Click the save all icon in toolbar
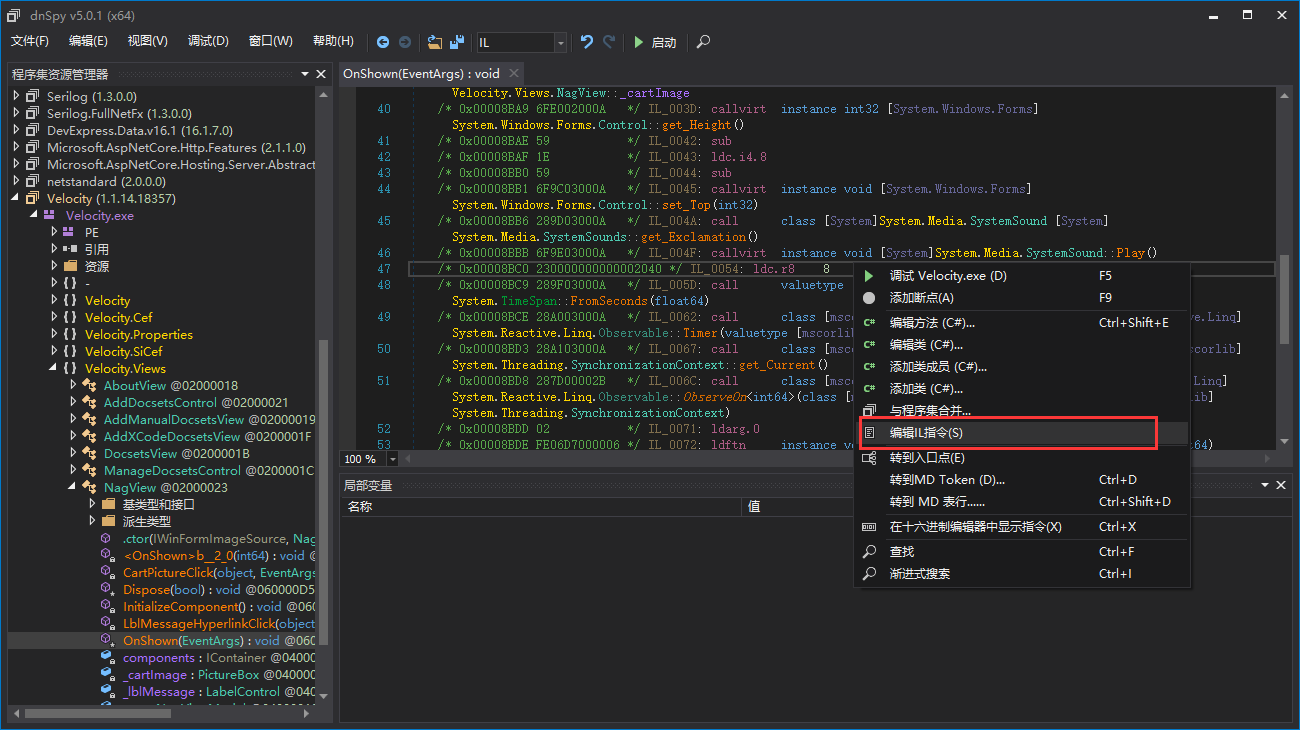1300x730 pixels. click(x=457, y=42)
